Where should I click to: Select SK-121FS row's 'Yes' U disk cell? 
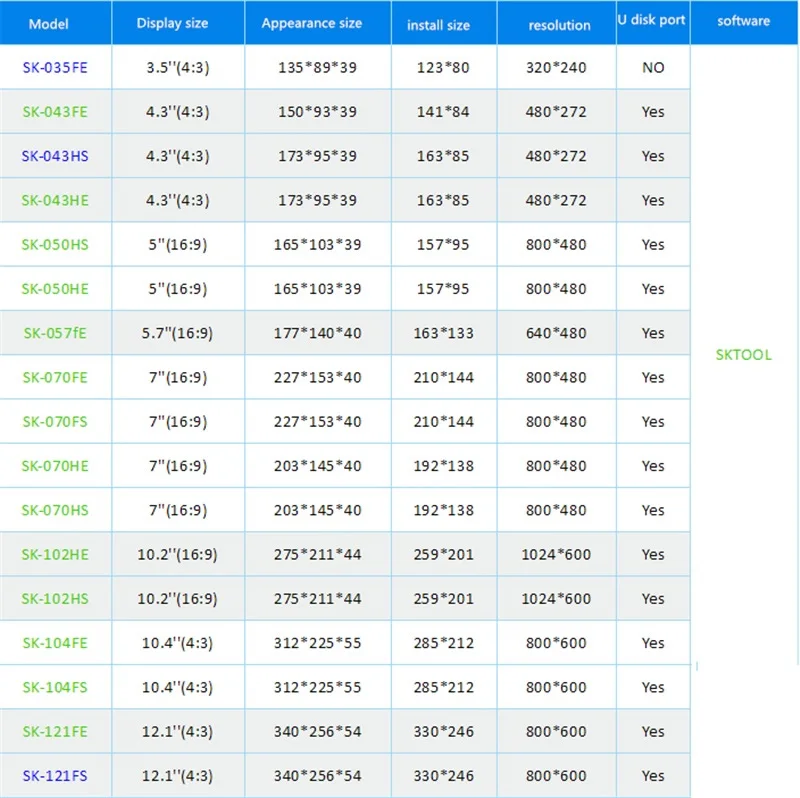tap(653, 776)
